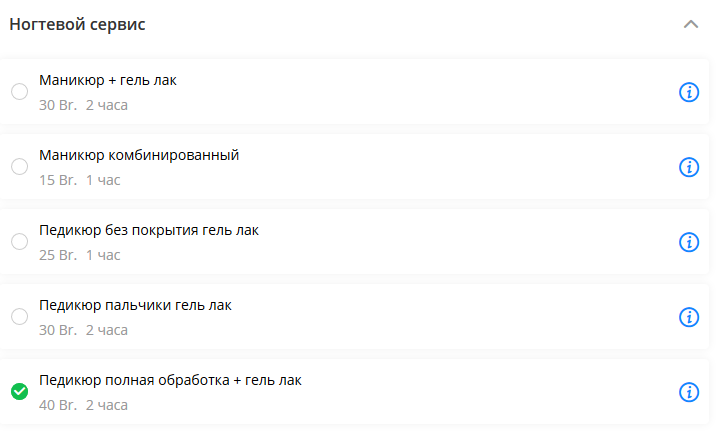719x447 pixels.
Task: Click Педикюр пальчики гель лак title
Action: 135,305
